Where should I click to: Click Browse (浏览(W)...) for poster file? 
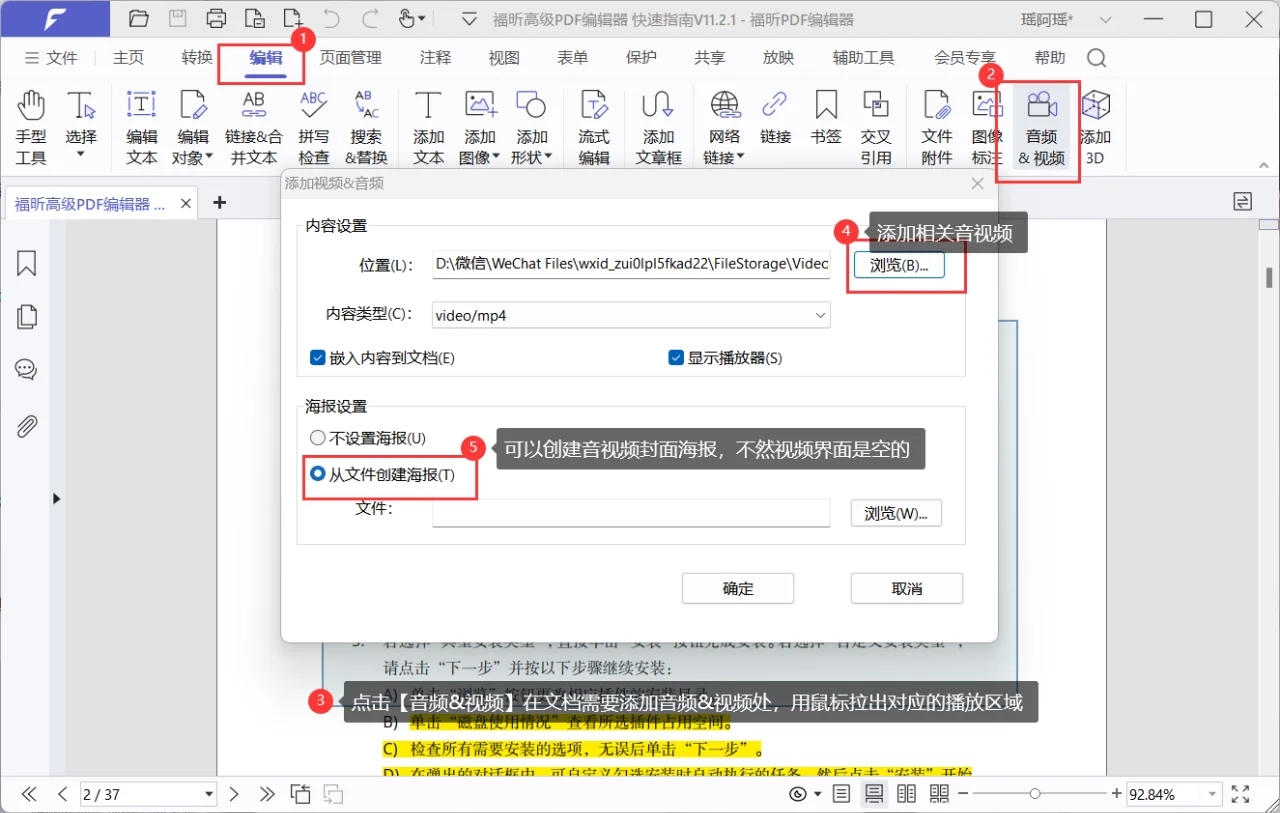point(896,513)
